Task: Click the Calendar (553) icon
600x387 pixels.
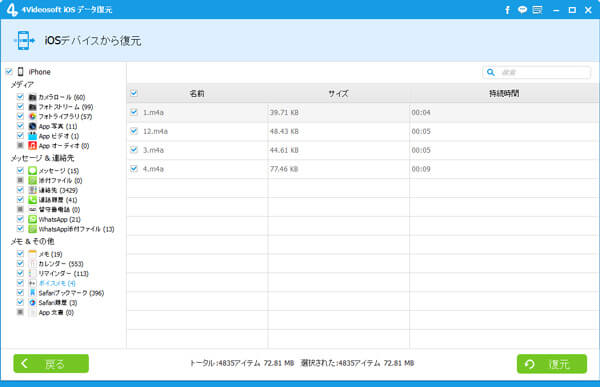Action: pos(33,264)
